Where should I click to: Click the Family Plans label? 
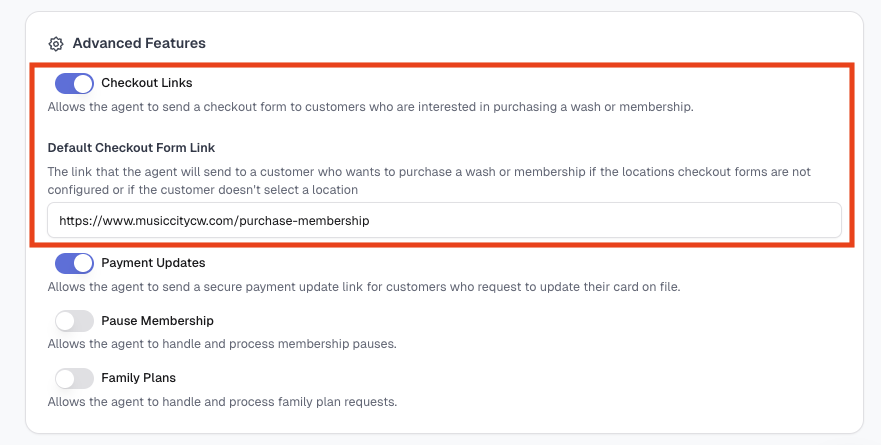pyautogui.click(x=138, y=378)
